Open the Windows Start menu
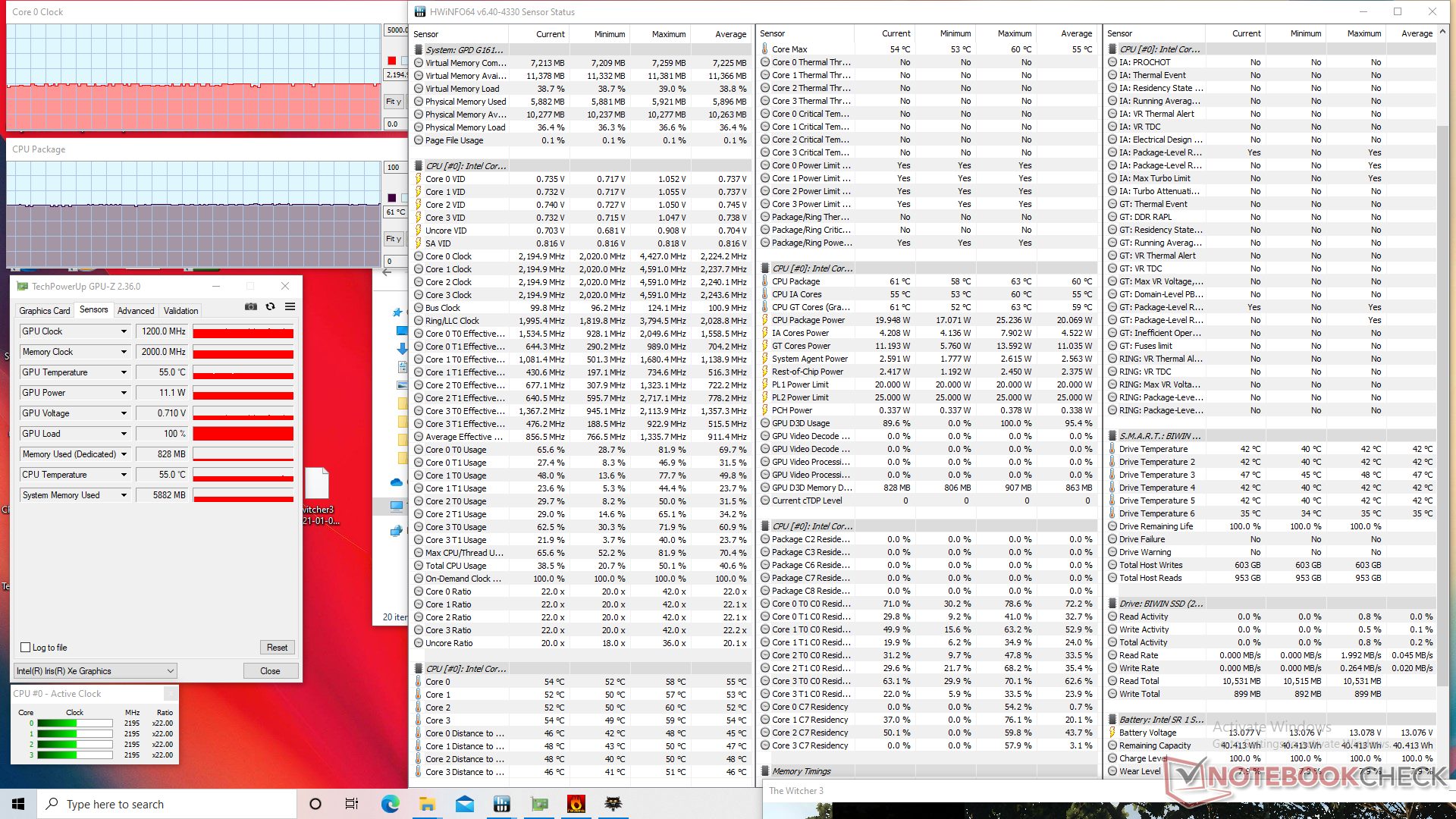1456x819 pixels. pos(18,804)
